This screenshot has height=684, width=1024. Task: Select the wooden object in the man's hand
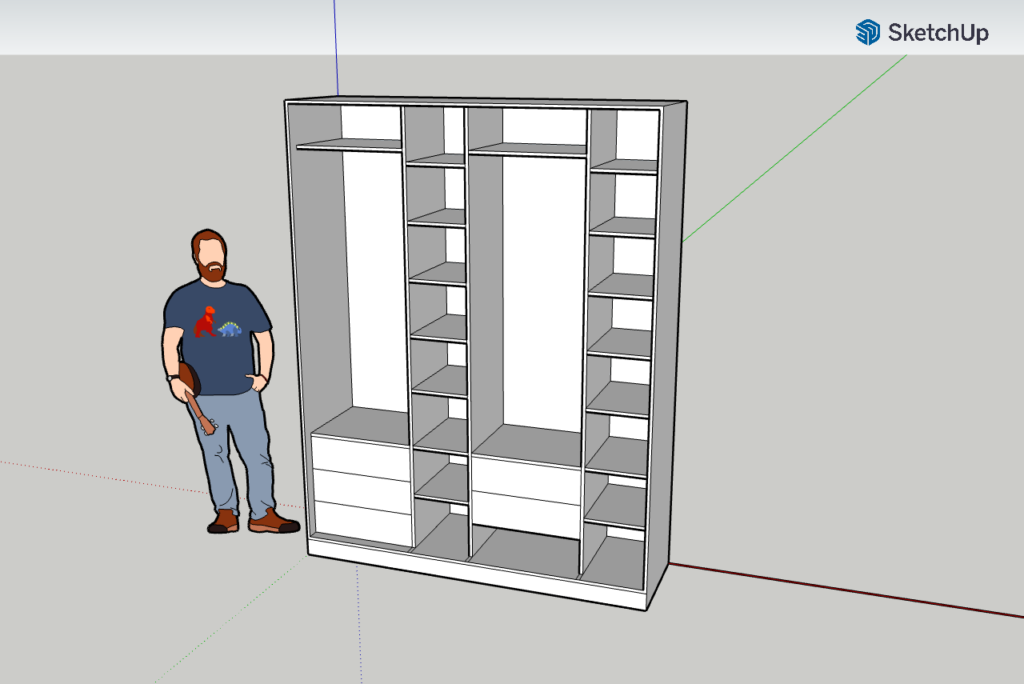click(x=196, y=400)
